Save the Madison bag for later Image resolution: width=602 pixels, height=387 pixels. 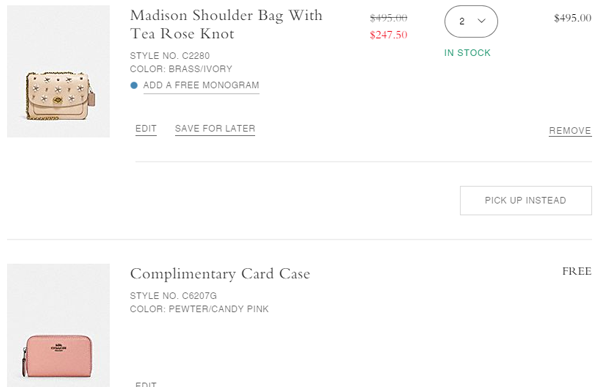[x=215, y=129]
